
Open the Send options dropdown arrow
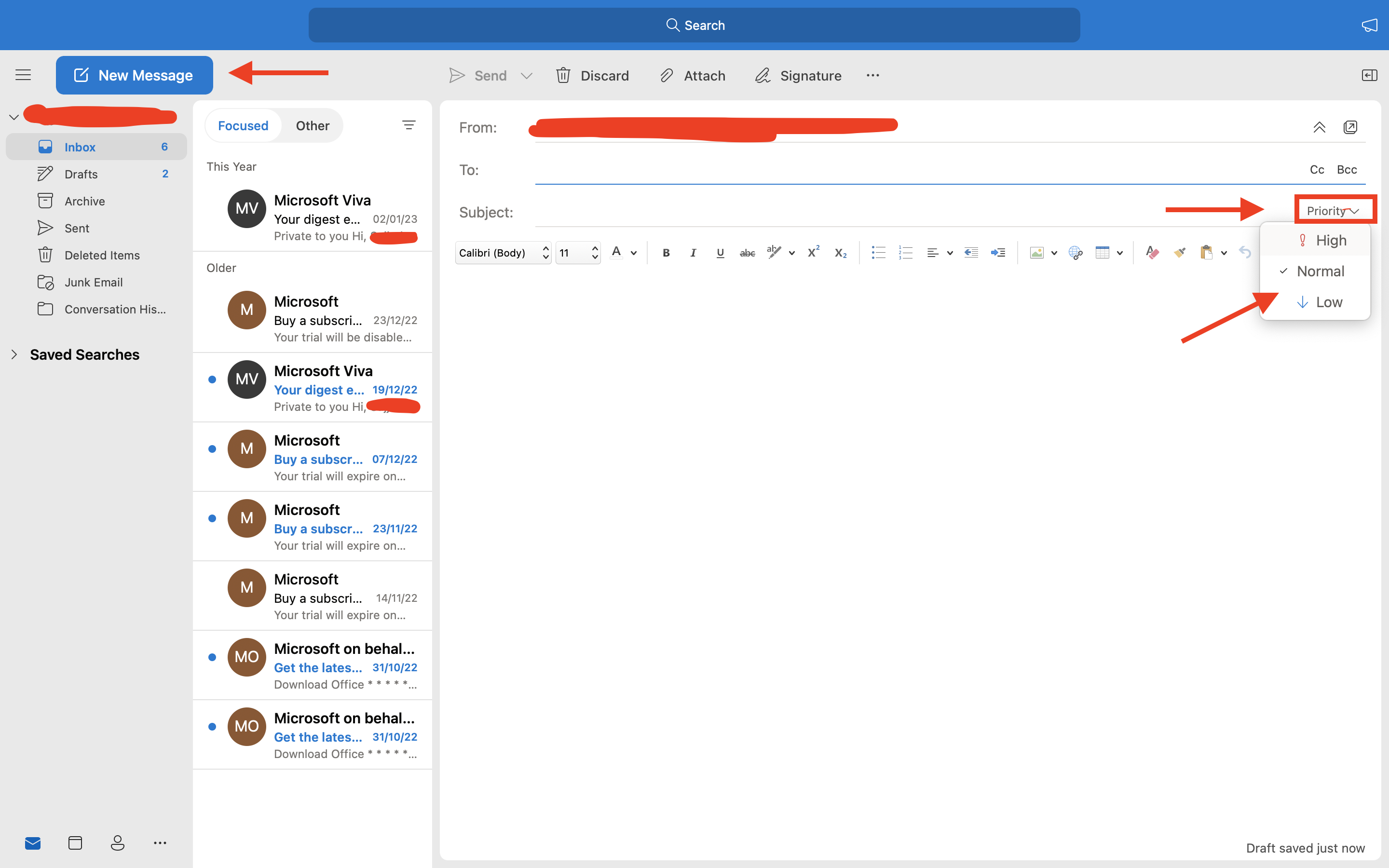point(526,76)
